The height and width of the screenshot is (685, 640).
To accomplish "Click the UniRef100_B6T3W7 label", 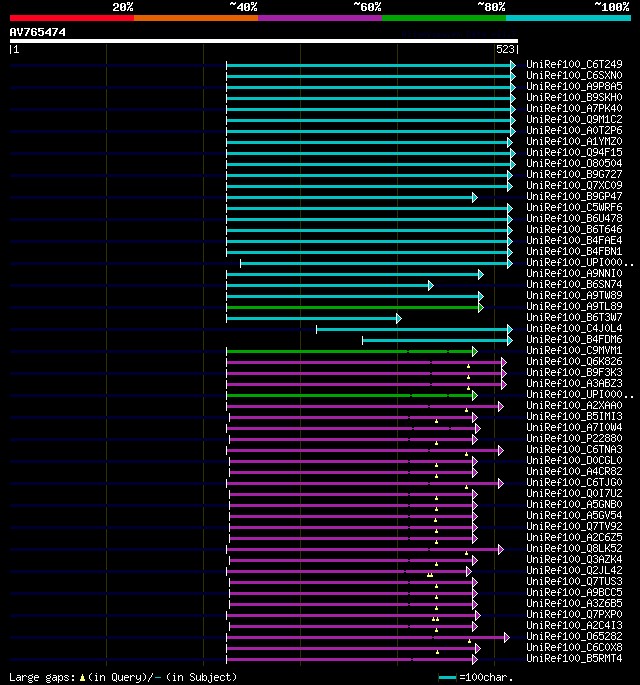I will click(574, 317).
